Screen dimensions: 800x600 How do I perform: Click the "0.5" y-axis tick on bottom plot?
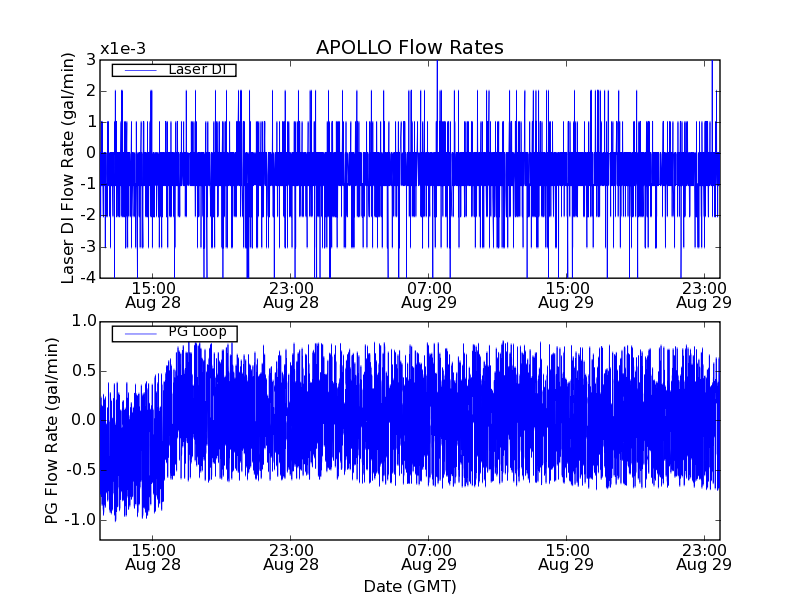click(x=84, y=370)
